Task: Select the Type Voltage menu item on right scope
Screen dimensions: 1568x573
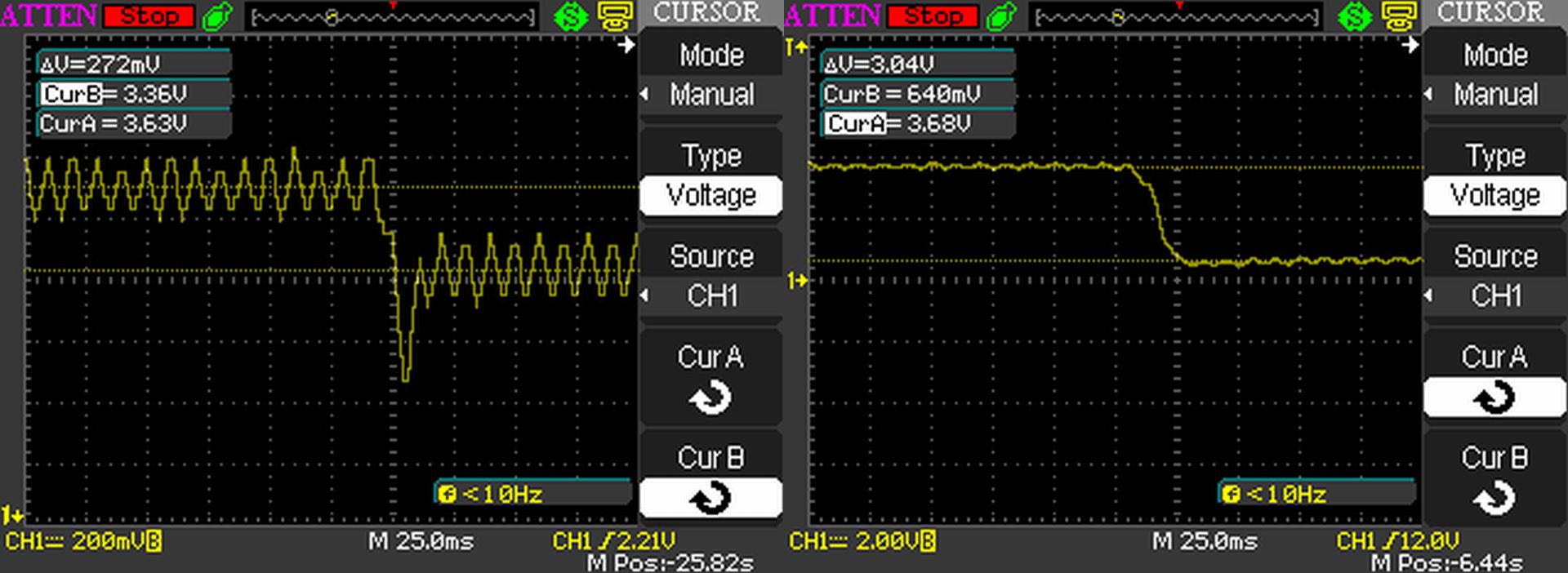Action: [x=1494, y=196]
